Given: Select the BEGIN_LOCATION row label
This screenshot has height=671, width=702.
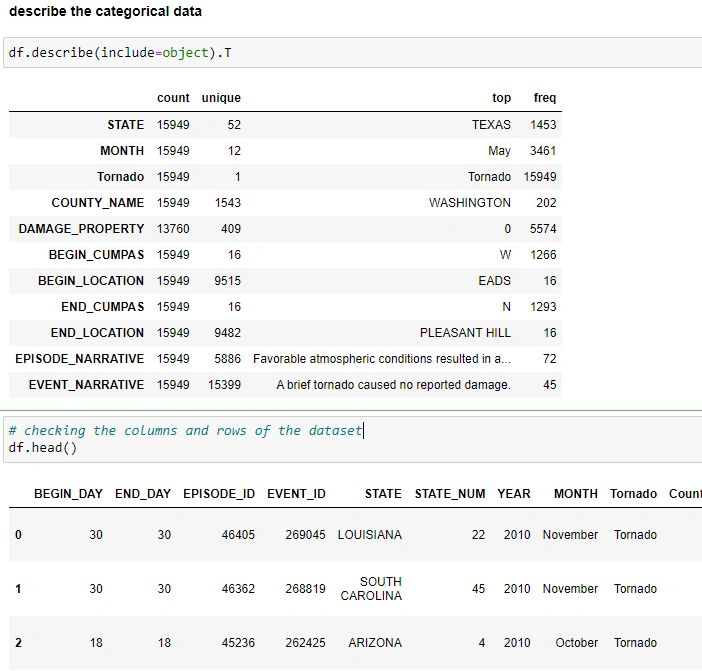Looking at the screenshot, I should click(91, 281).
